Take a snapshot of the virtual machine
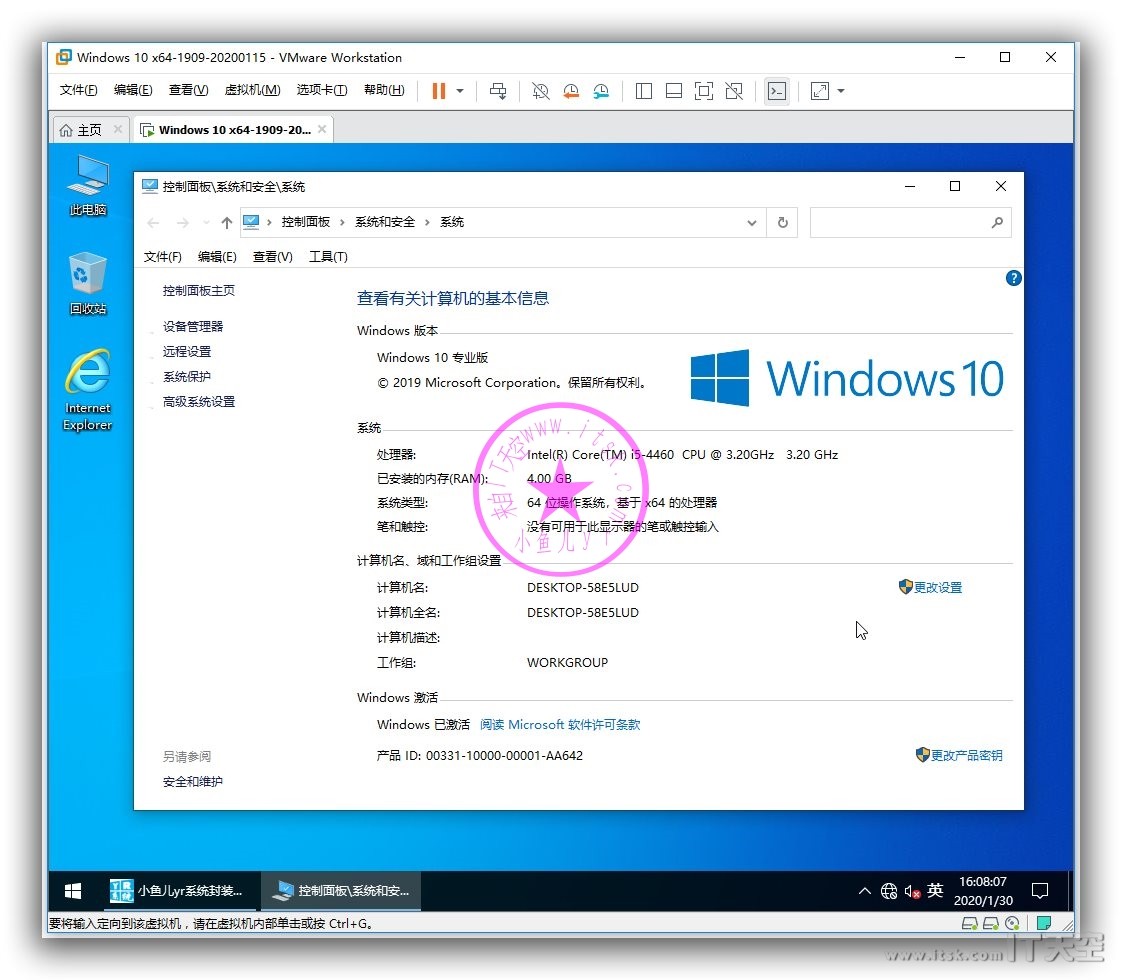Image resolution: width=1122 pixels, height=980 pixels. coord(540,91)
